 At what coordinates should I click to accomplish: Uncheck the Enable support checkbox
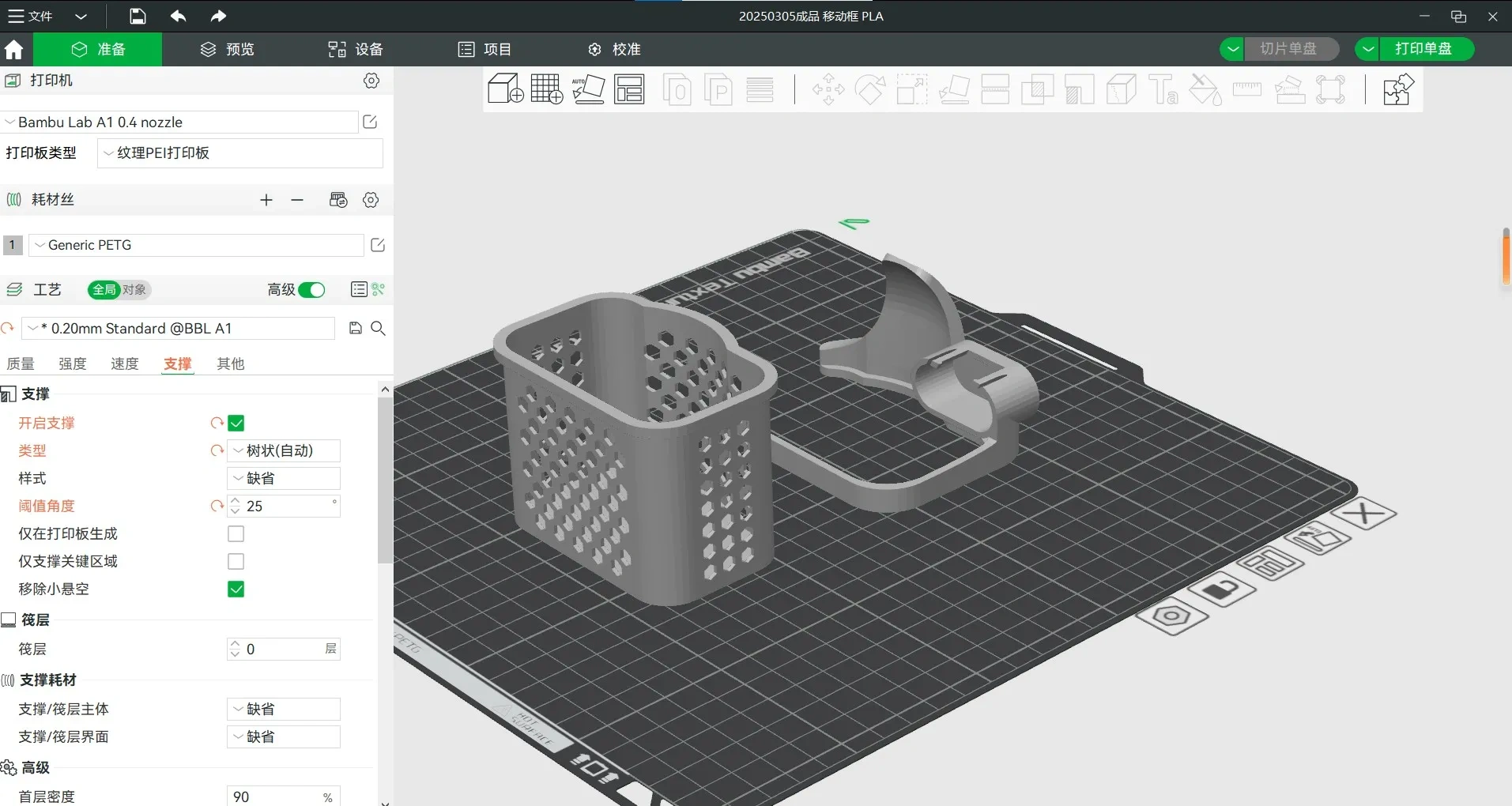[236, 424]
